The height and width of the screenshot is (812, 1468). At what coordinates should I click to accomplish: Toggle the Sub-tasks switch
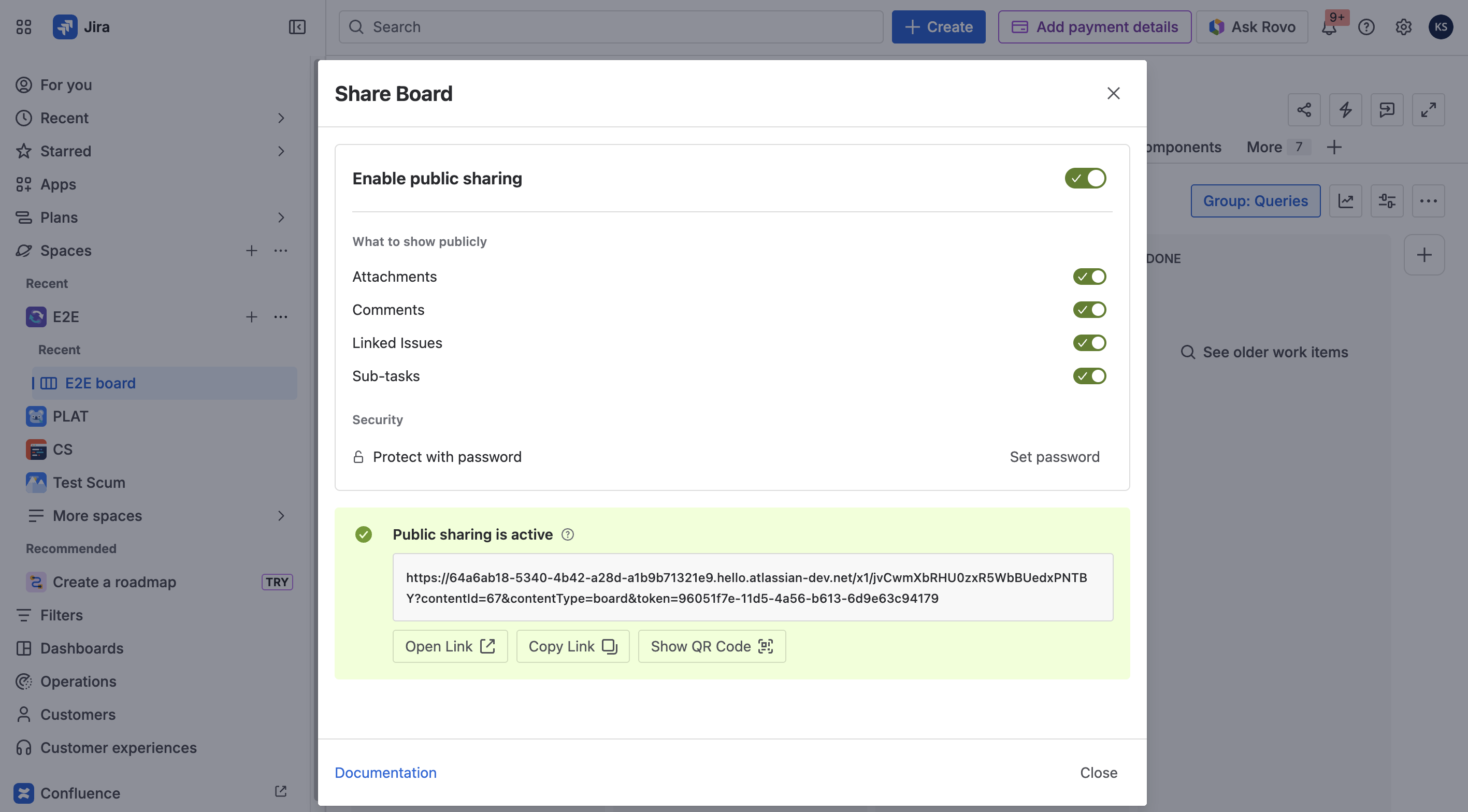(1089, 376)
